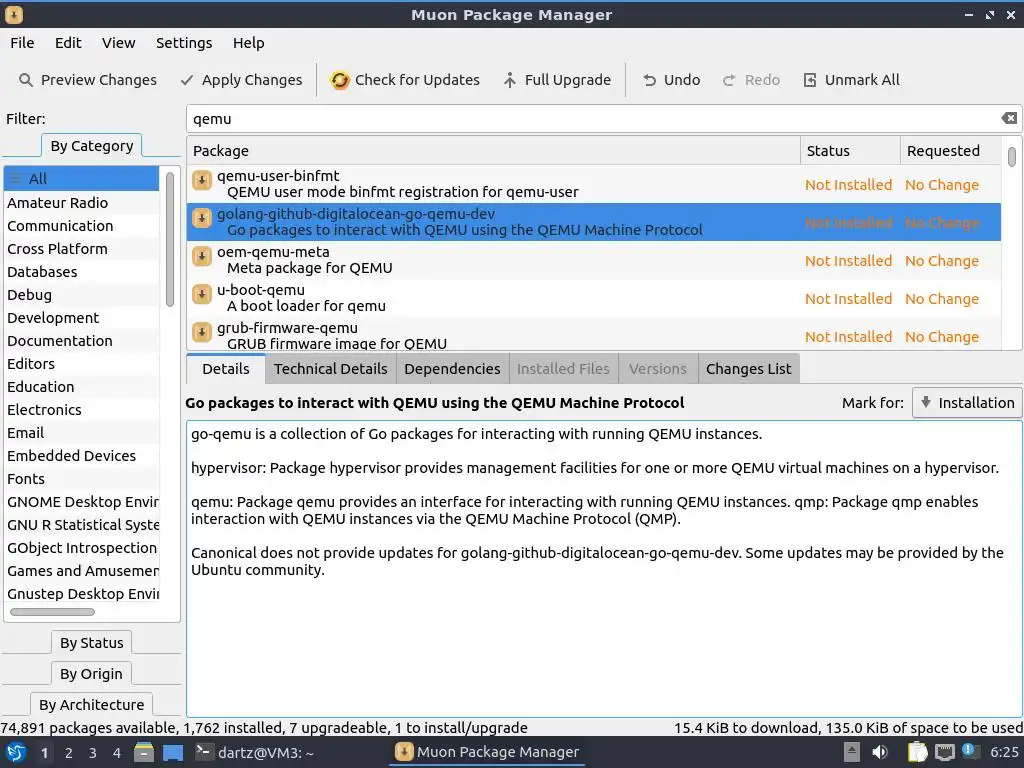
Task: Open the LXQt application menu
Action: pos(15,752)
